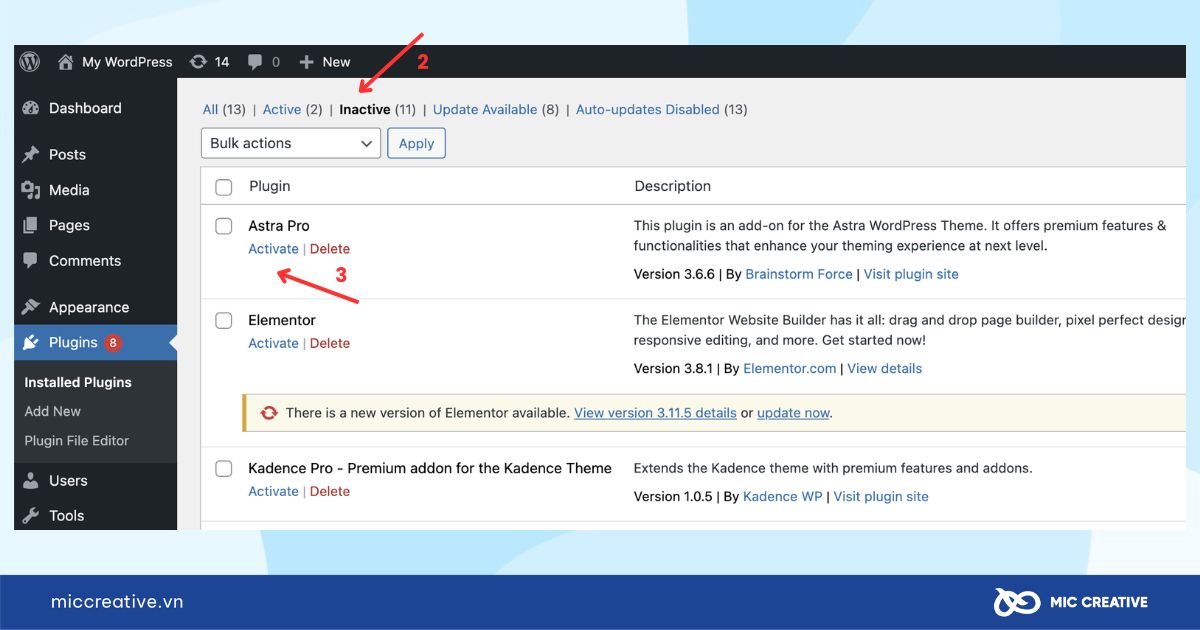
Task: Open Dashboard menu item
Action: click(x=85, y=108)
